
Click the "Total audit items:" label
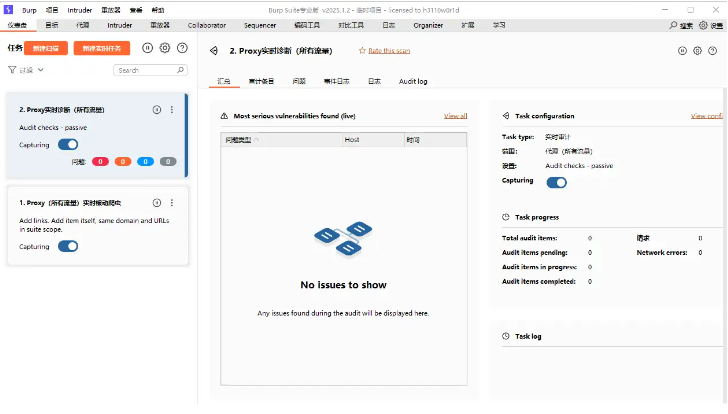click(529, 238)
